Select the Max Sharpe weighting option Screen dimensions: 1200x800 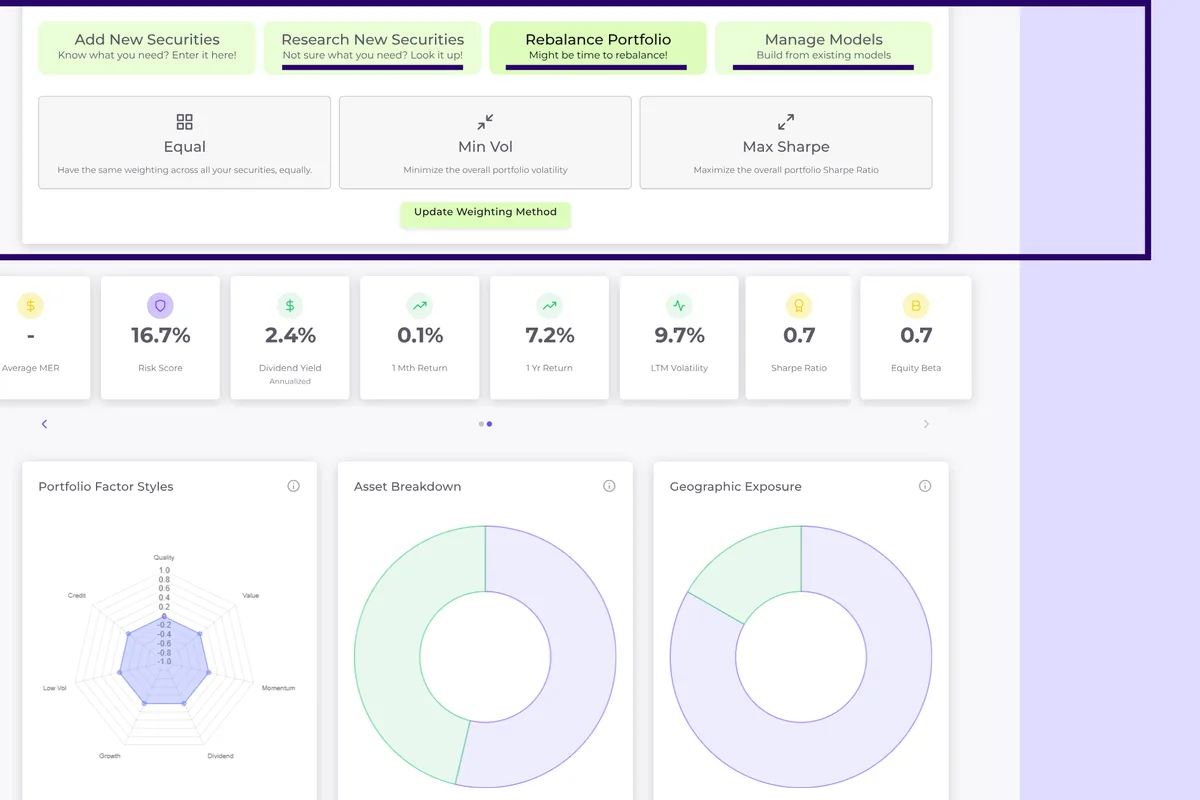785,142
